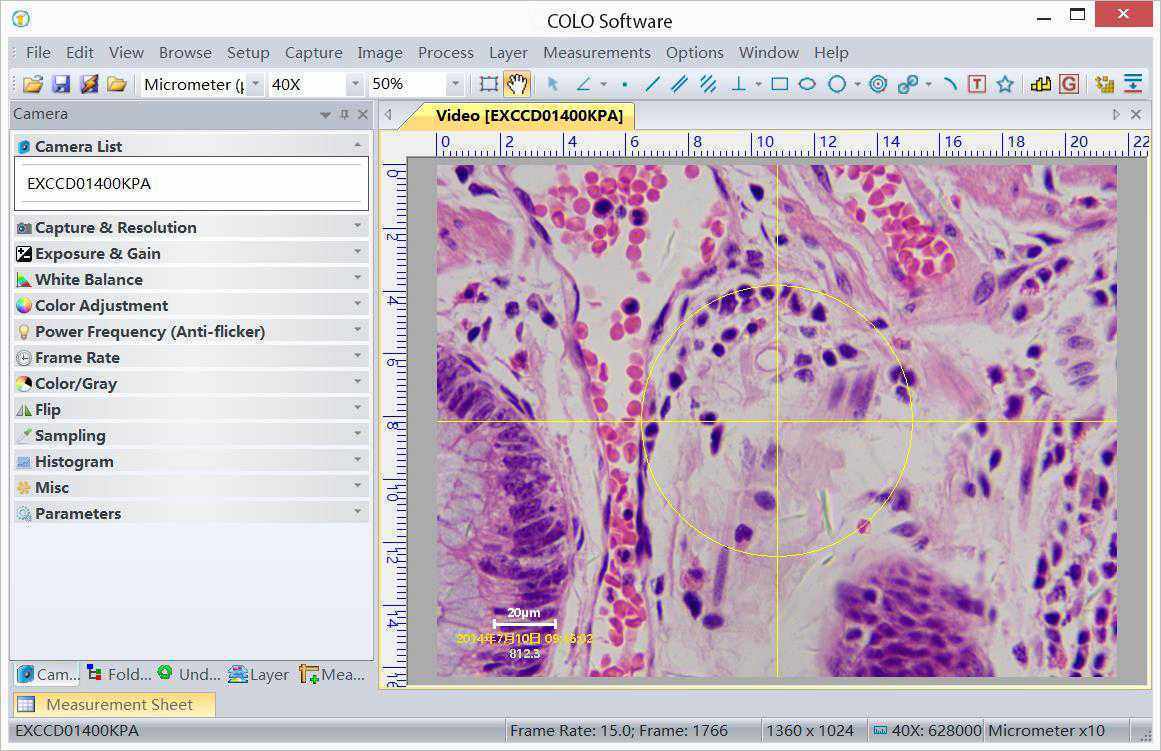This screenshot has width=1161, height=751.
Task: Activate the Text annotation tool
Action: 977,84
